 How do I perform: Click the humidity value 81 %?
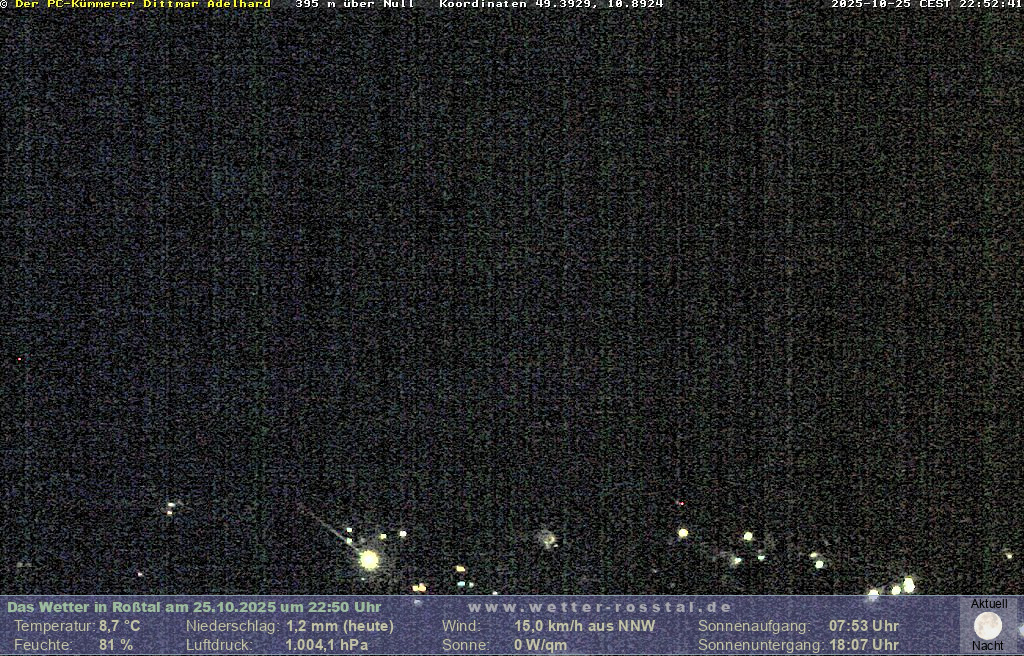[x=116, y=645]
